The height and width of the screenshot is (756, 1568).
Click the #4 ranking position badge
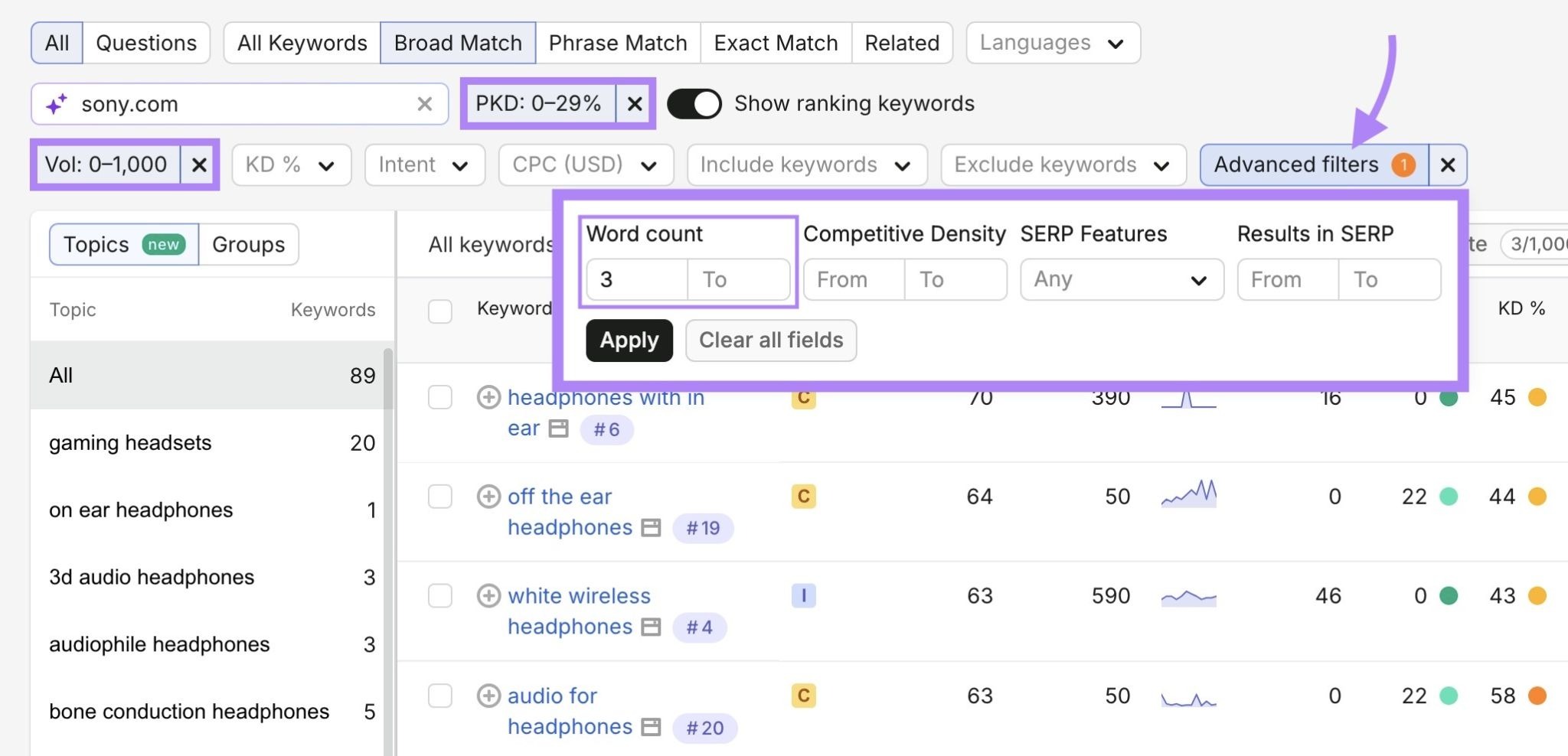[x=699, y=627]
